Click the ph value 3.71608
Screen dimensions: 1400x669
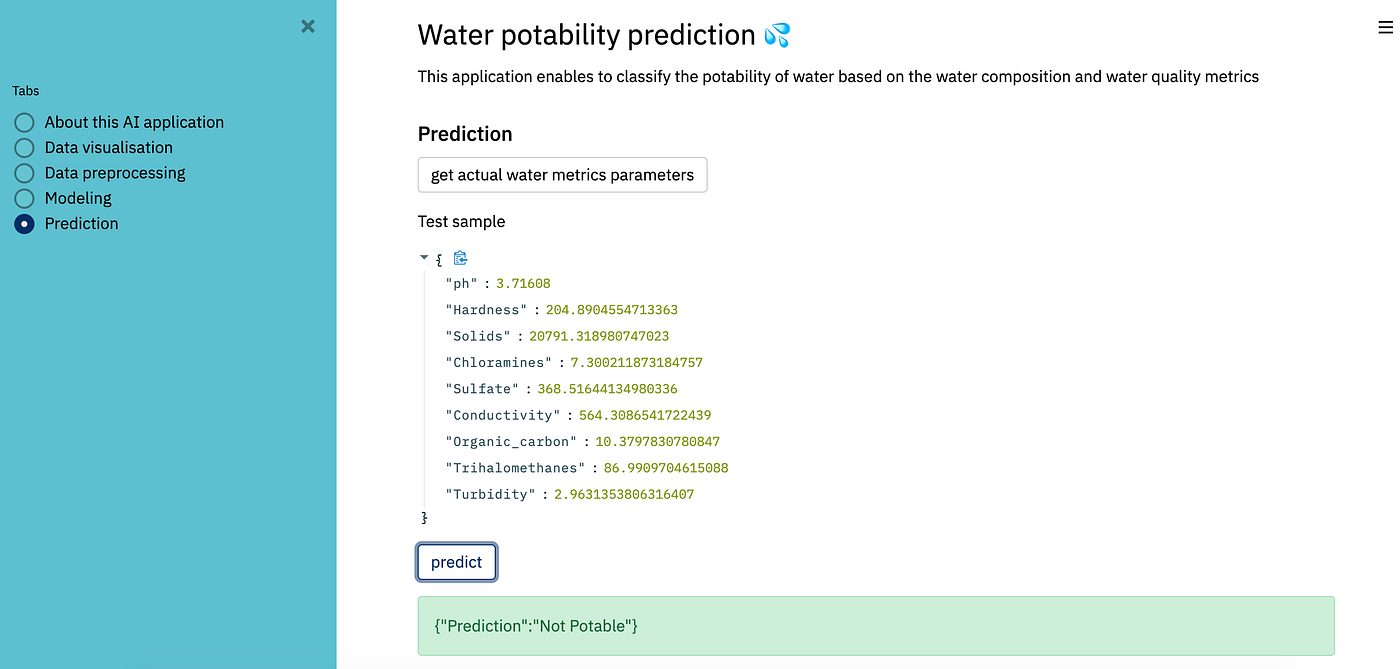[x=523, y=284]
